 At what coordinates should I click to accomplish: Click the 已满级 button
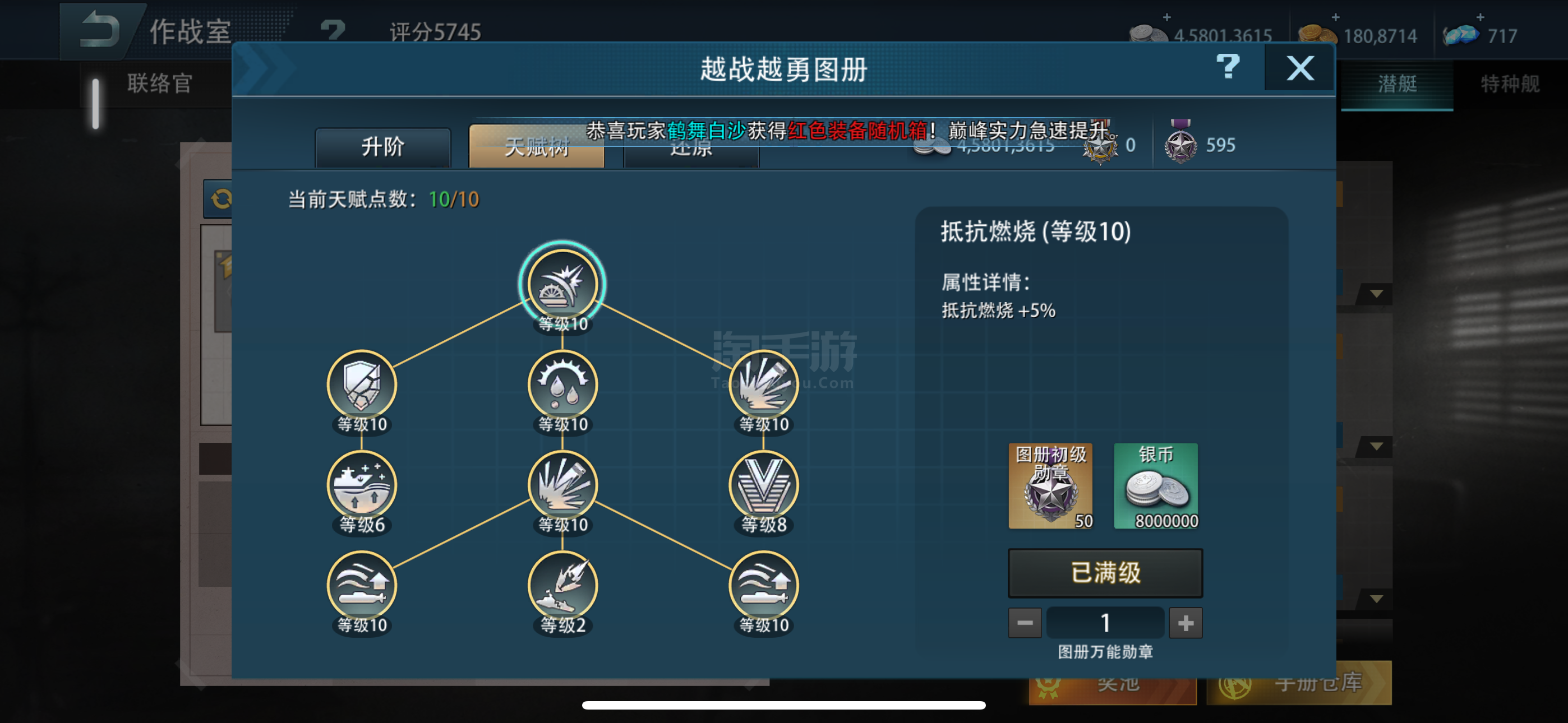(1105, 573)
